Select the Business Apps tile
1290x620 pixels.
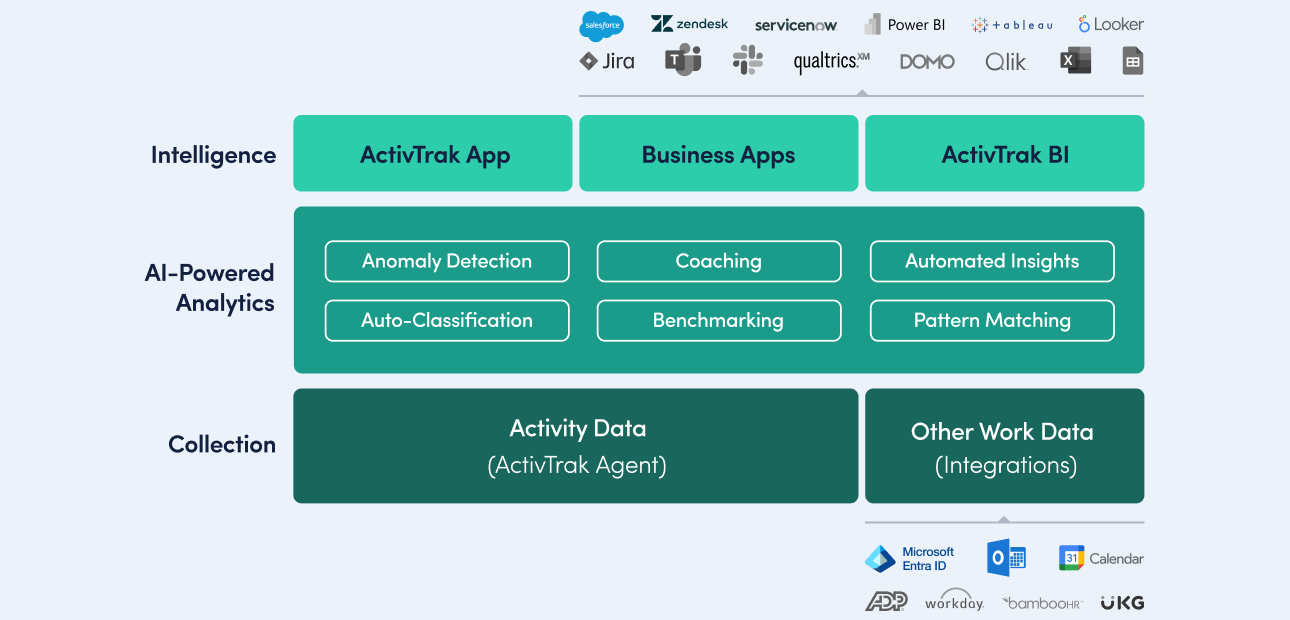(718, 154)
